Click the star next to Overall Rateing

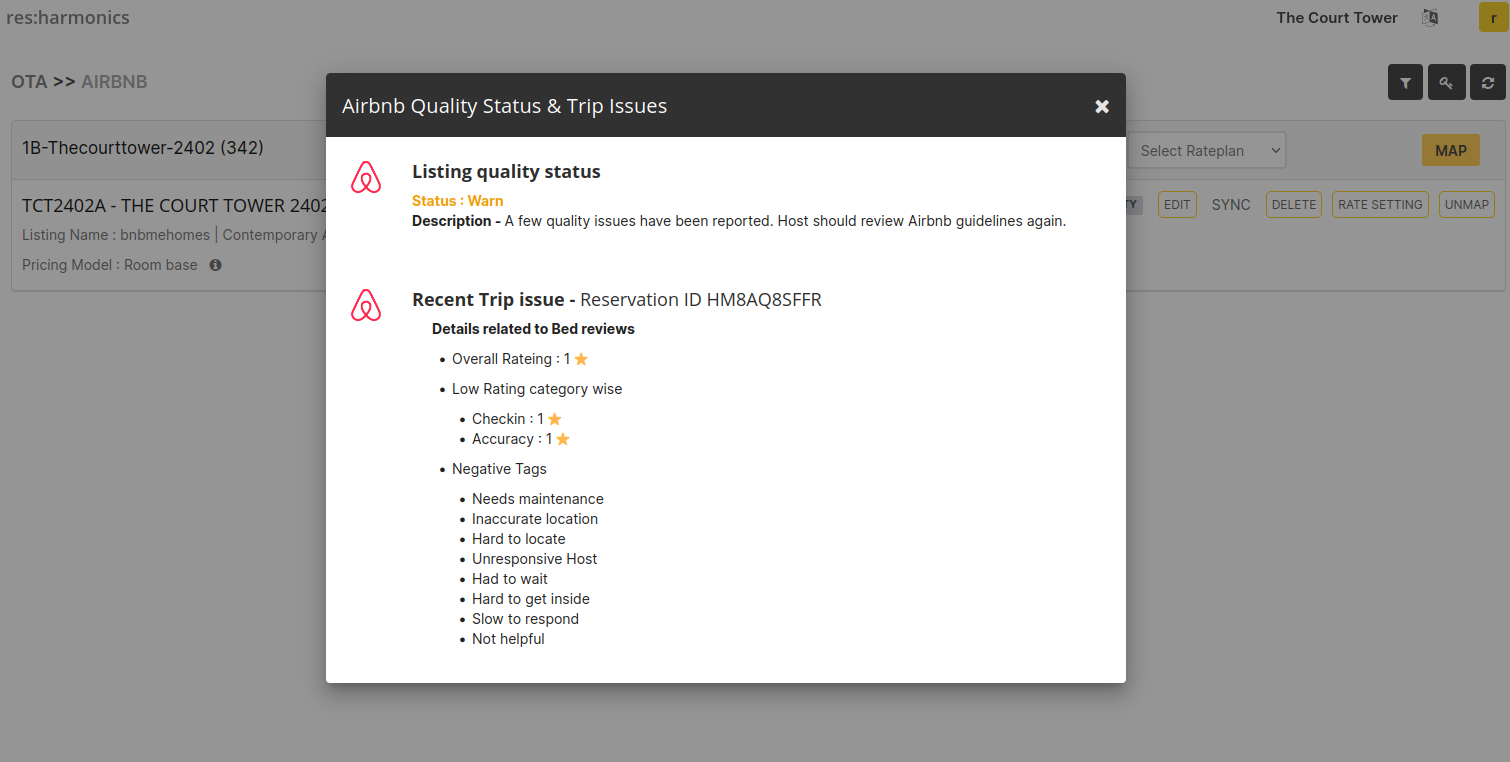[581, 359]
